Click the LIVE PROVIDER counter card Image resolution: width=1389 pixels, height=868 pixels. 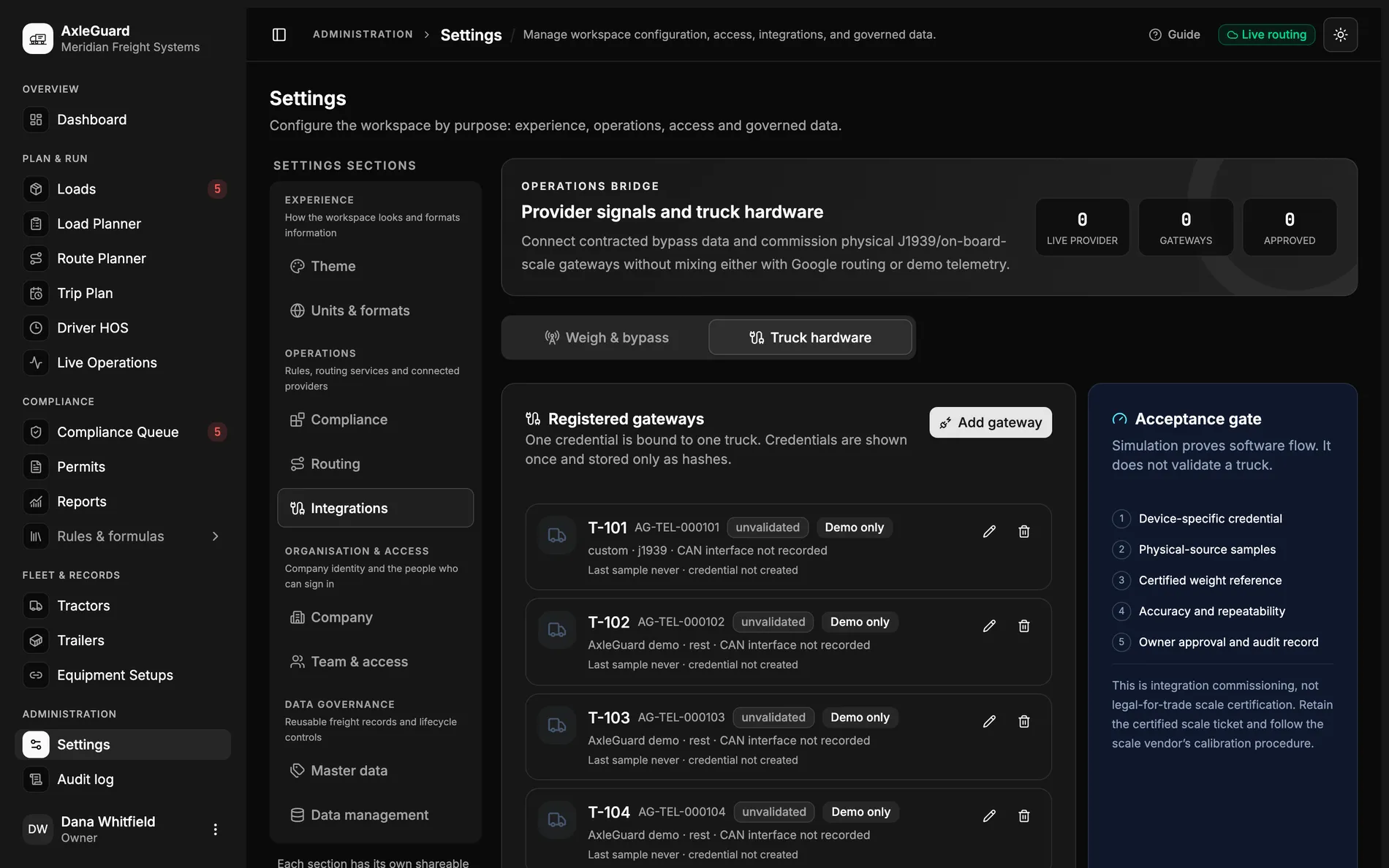(x=1082, y=227)
